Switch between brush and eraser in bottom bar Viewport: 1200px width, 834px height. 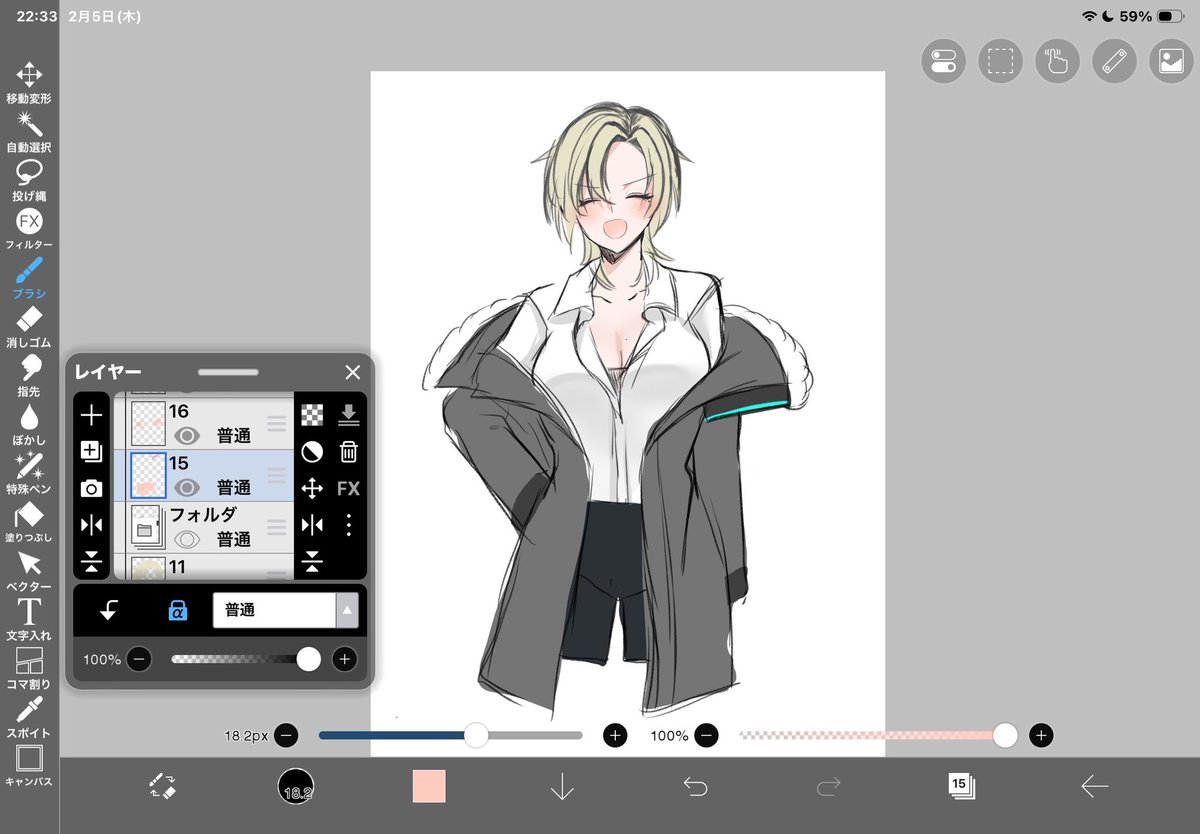click(162, 785)
